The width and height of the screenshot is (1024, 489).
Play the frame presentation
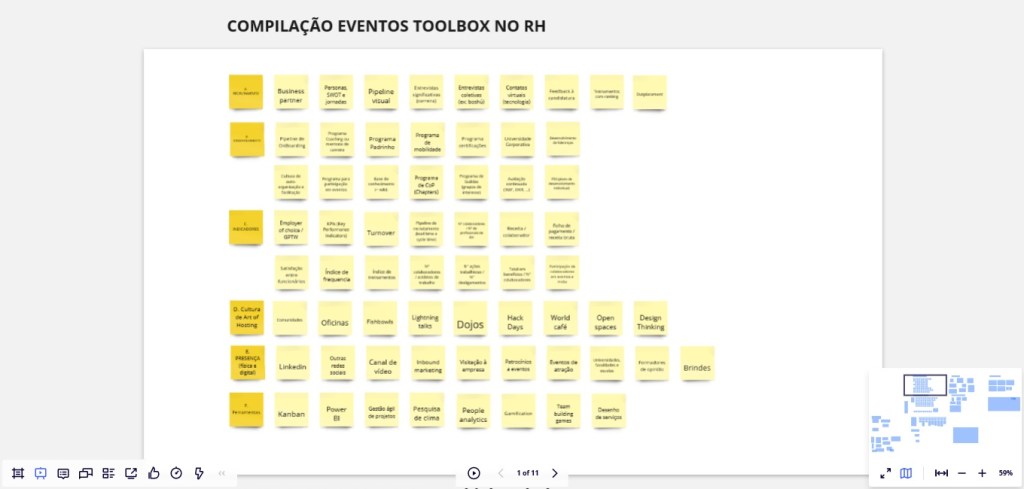[x=474, y=473]
